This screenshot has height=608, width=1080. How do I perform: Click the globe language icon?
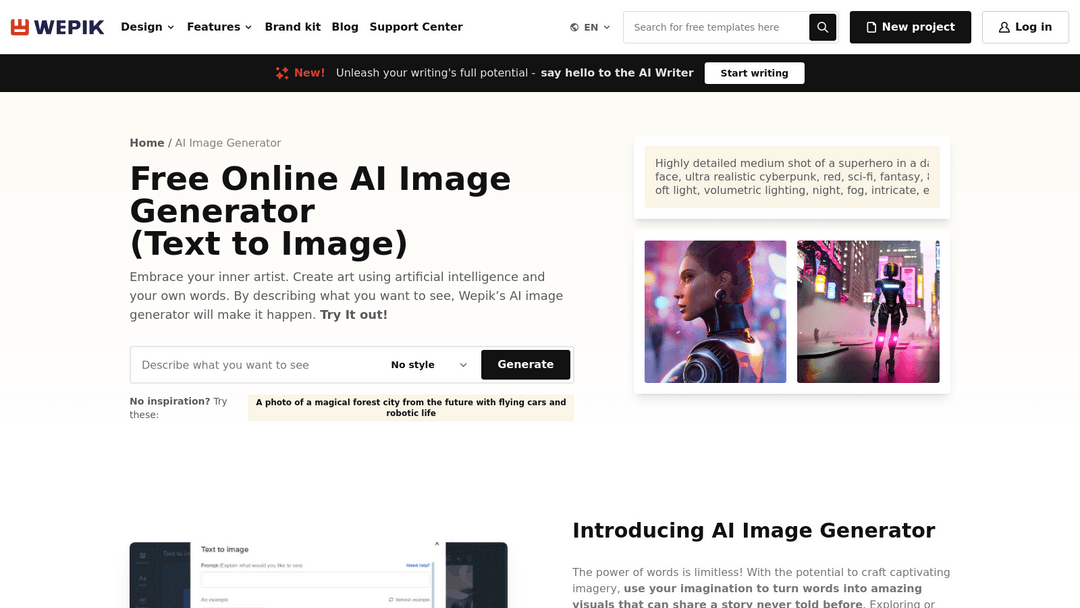574,28
